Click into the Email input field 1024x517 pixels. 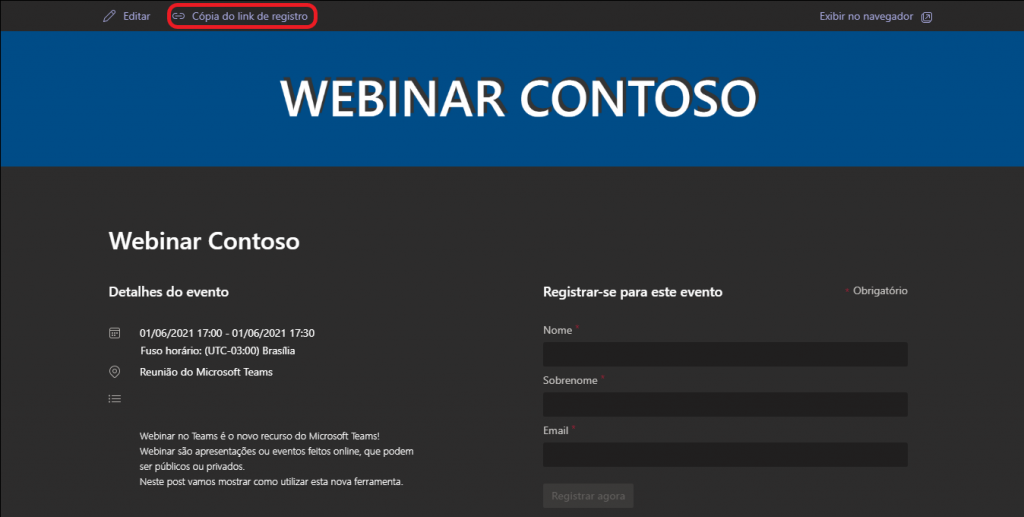725,455
